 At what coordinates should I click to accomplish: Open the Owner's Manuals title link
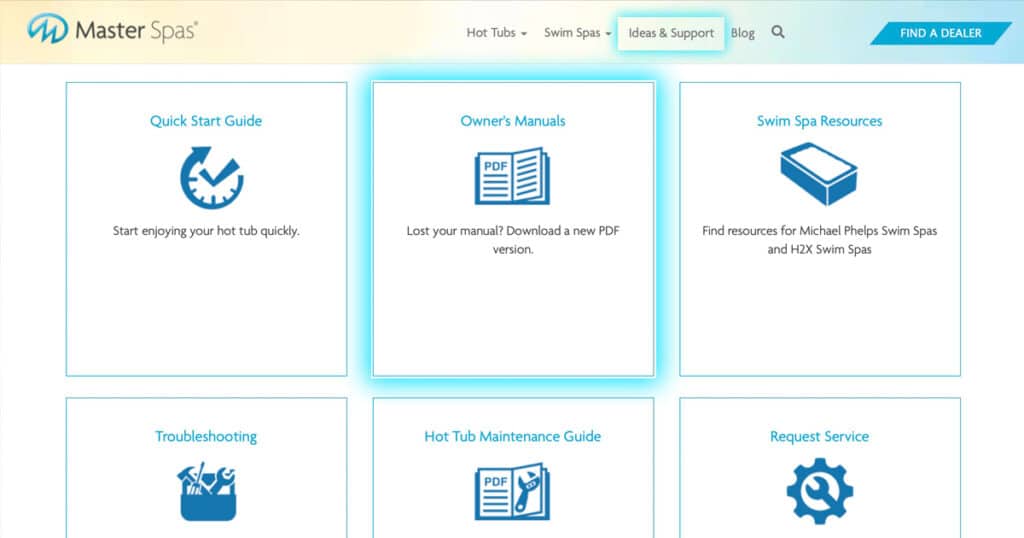[x=513, y=121]
